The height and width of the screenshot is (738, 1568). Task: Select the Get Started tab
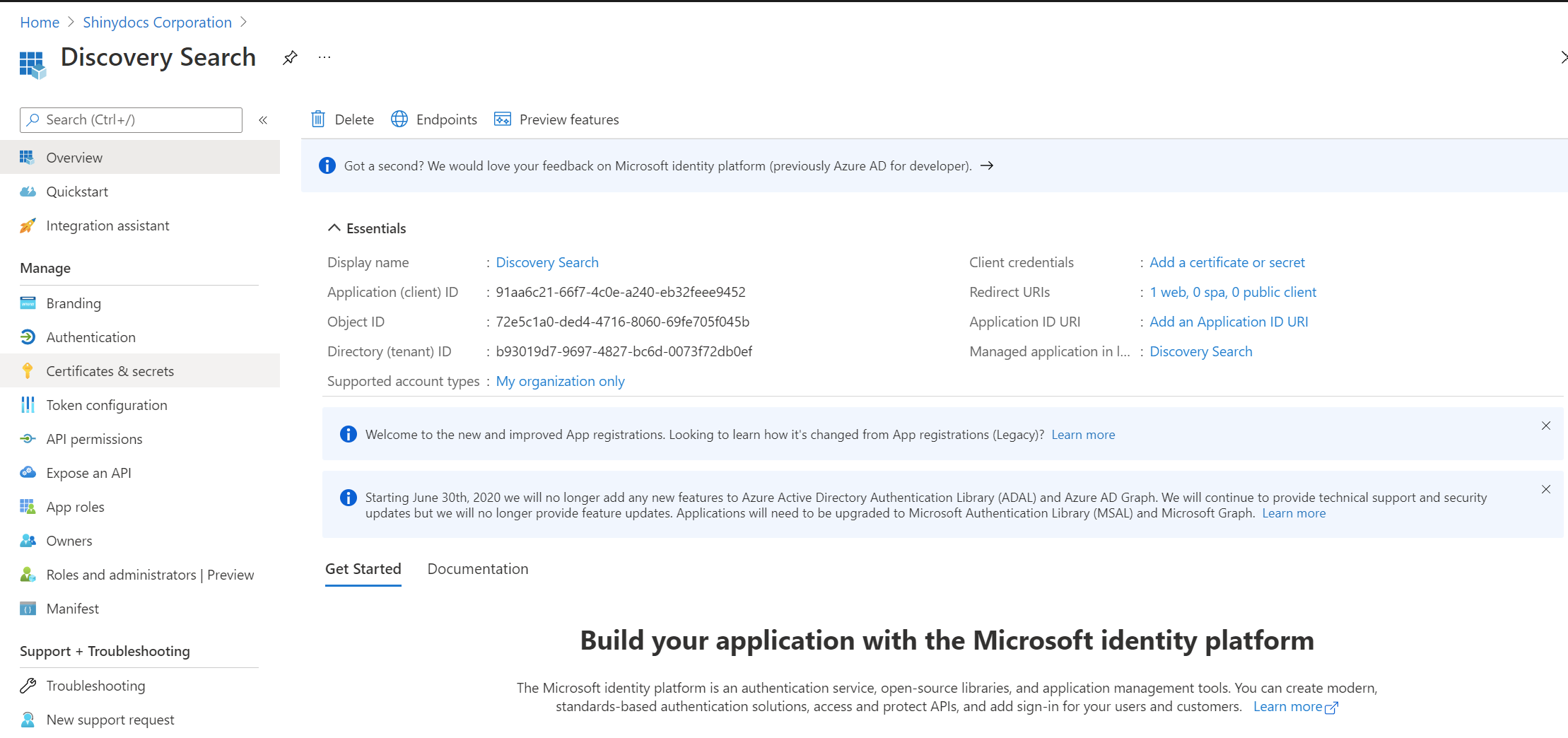click(x=363, y=569)
